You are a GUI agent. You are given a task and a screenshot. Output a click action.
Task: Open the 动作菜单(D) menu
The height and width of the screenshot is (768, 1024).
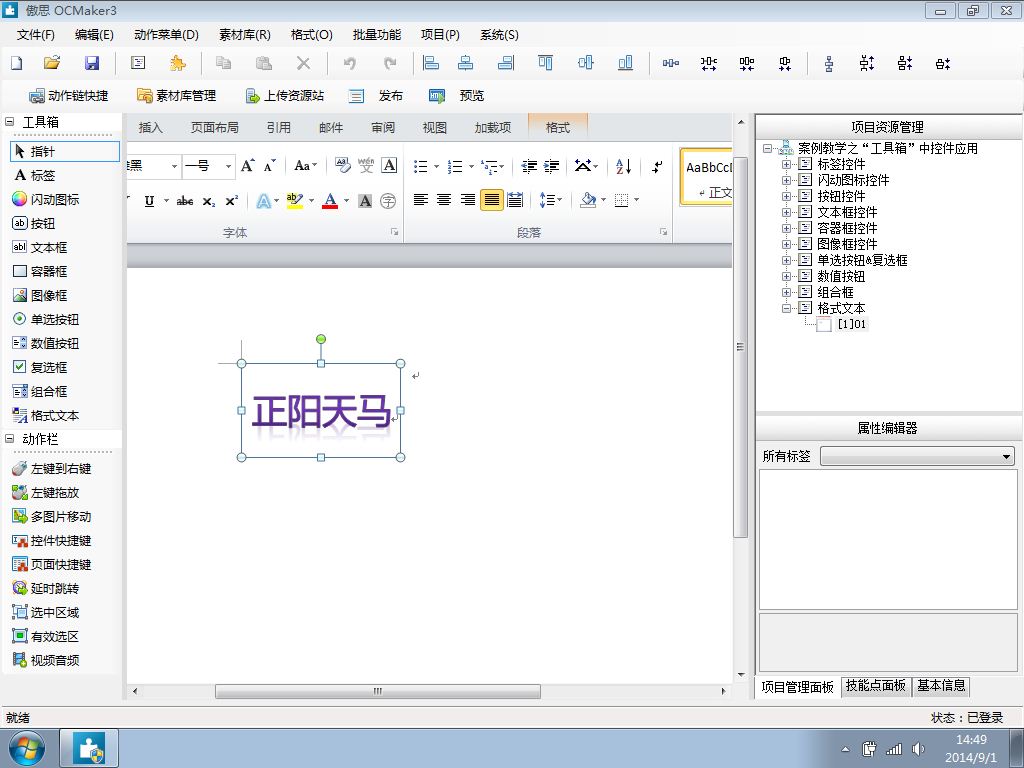(167, 35)
